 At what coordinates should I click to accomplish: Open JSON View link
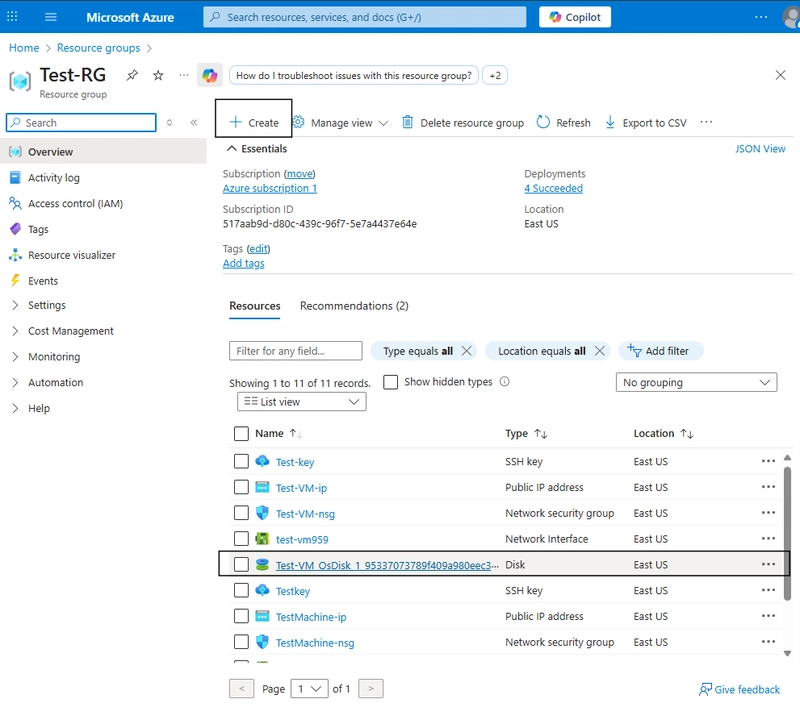pos(760,148)
